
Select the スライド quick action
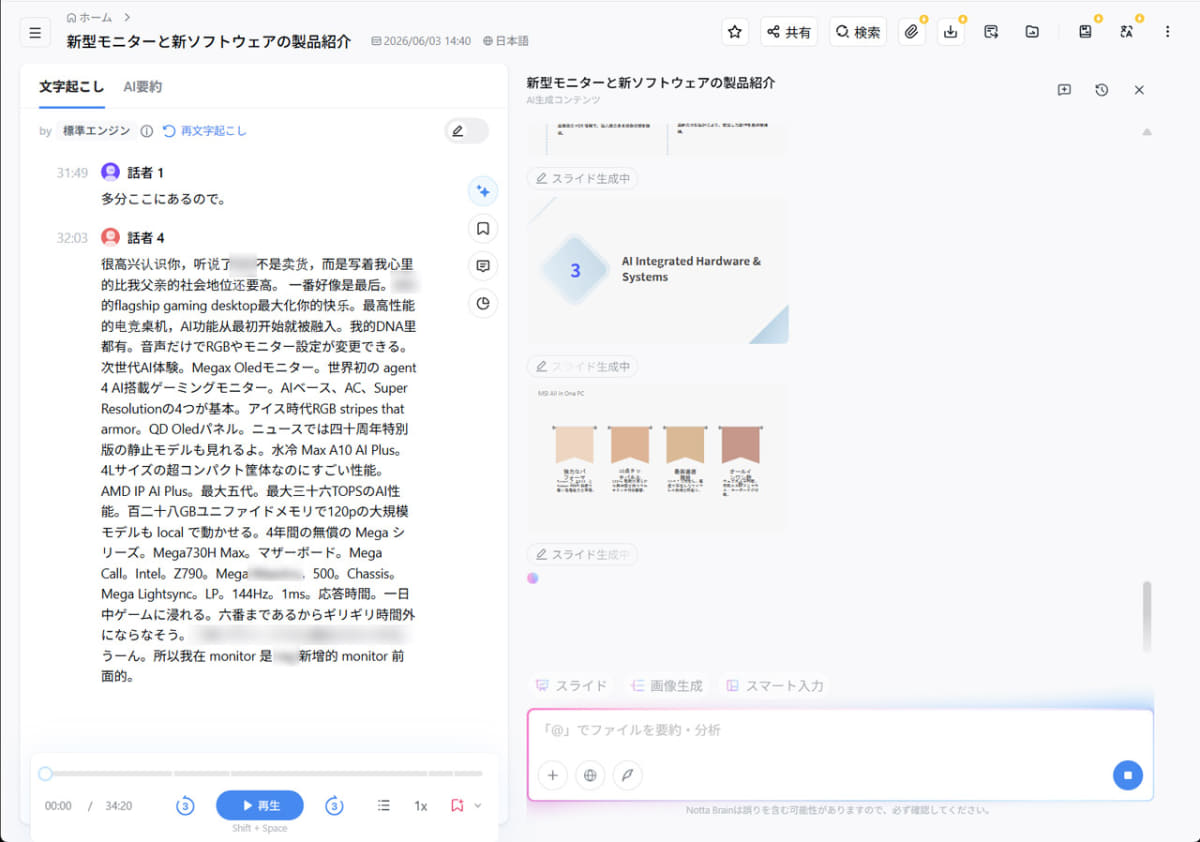coord(571,686)
